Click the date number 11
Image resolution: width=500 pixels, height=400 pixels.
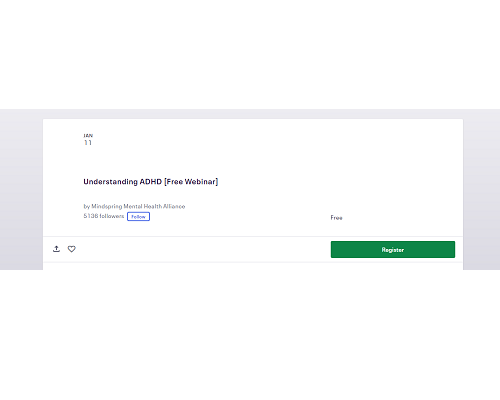tap(88, 143)
